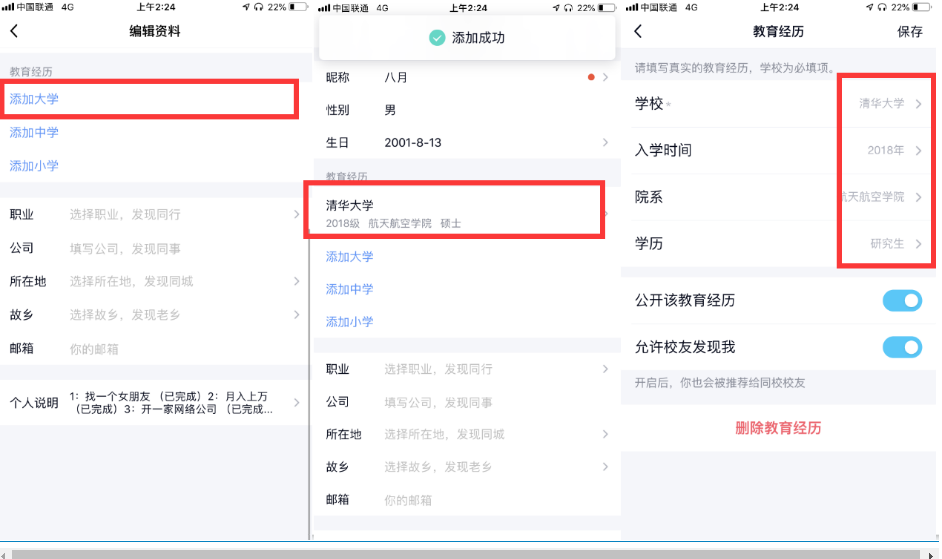Image resolution: width=942 pixels, height=559 pixels.
Task: Tap chevron of 生日 2001-8-13 row
Action: 606,142
